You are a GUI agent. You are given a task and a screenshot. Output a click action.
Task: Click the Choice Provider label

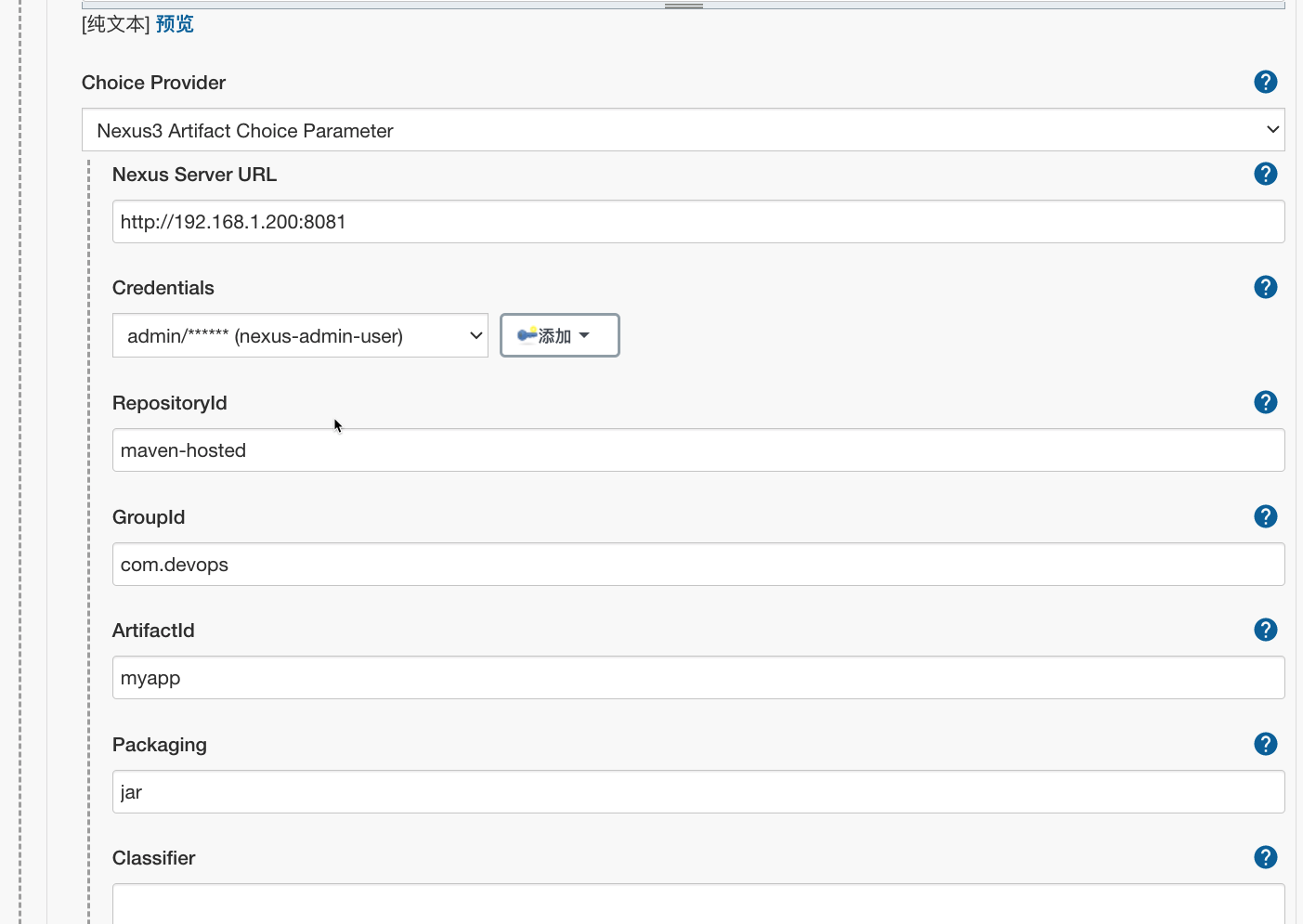click(x=153, y=83)
